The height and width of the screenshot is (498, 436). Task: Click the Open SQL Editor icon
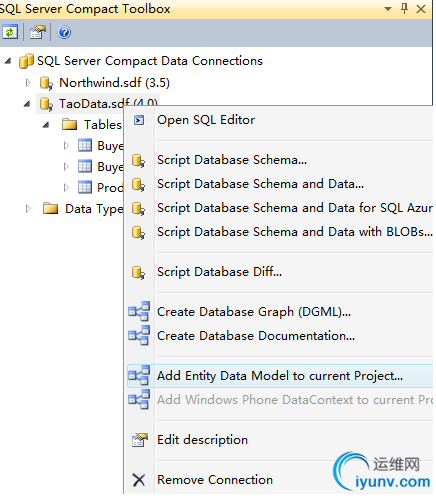(139, 120)
